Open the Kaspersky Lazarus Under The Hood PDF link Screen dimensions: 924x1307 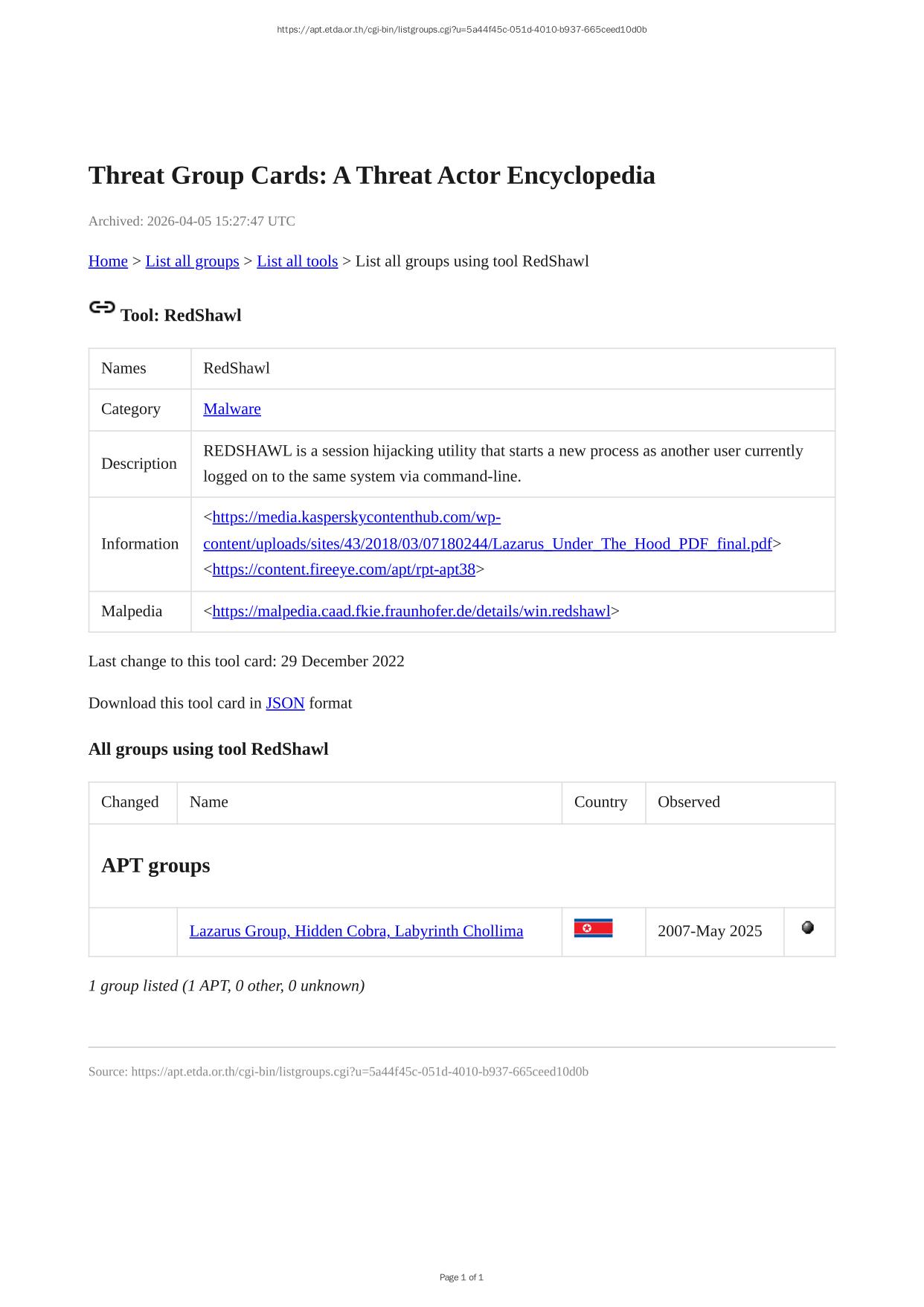(487, 544)
